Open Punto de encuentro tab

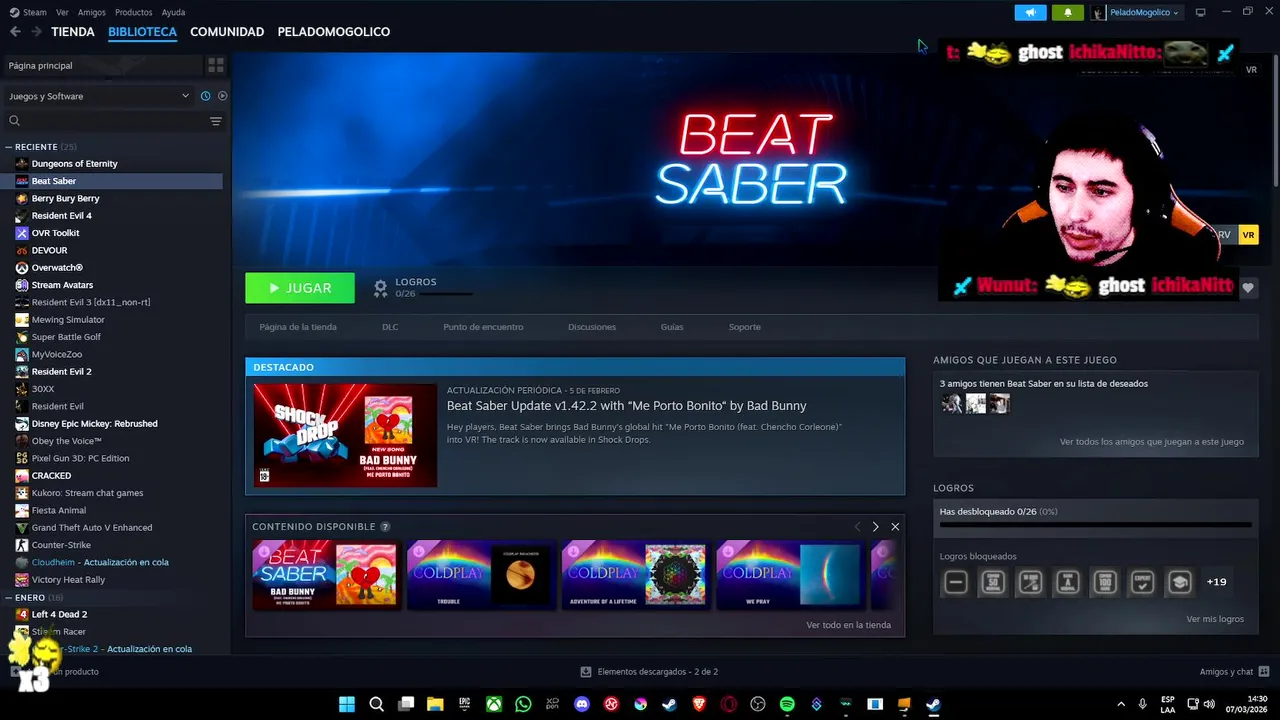coord(483,327)
